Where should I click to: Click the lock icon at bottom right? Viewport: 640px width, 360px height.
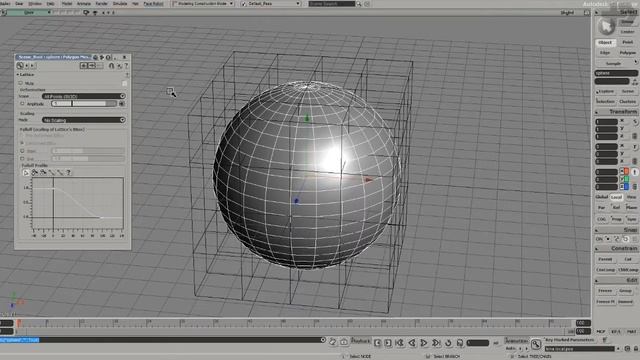pos(636,349)
